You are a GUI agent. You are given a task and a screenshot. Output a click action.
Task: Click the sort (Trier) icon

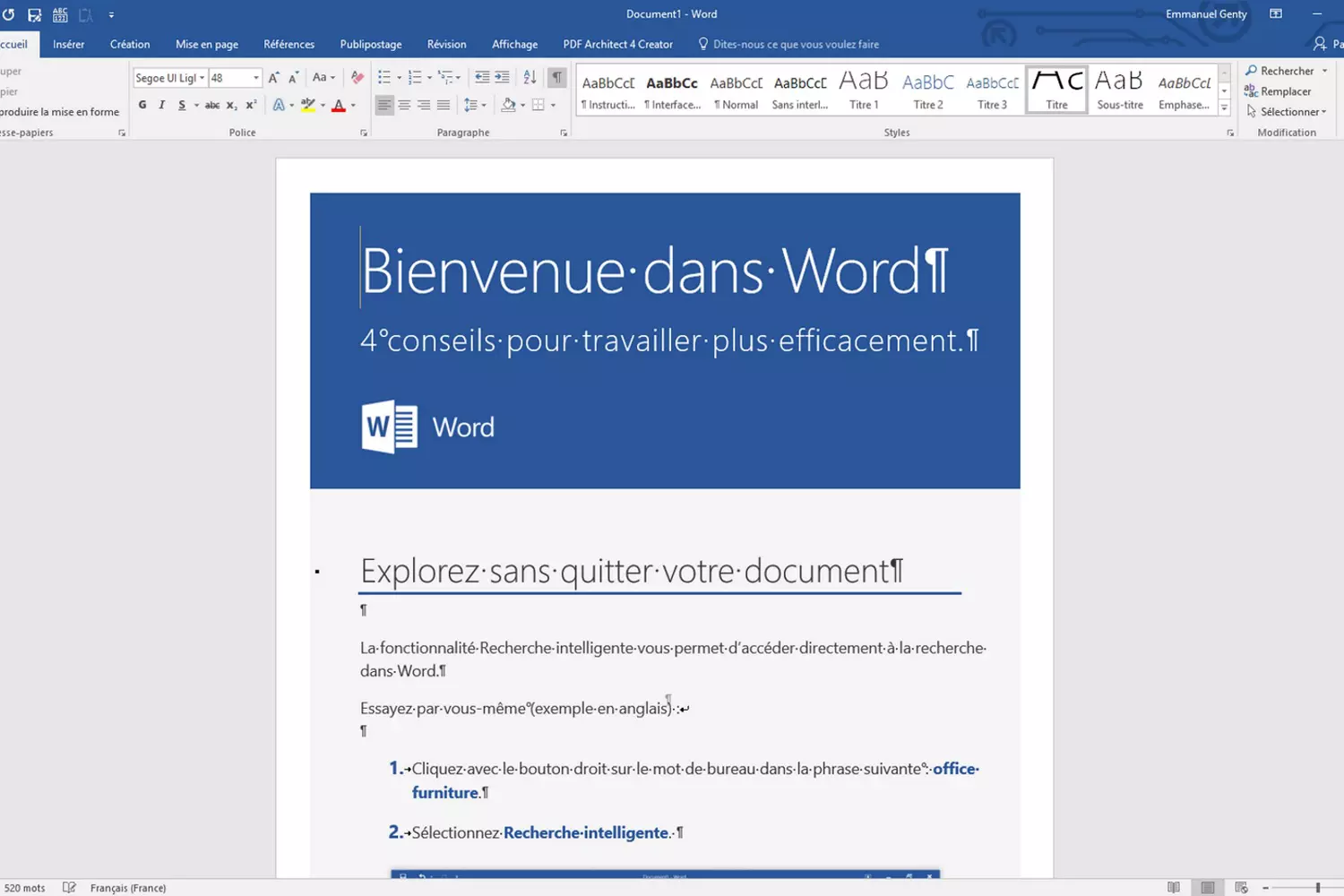pyautogui.click(x=529, y=77)
